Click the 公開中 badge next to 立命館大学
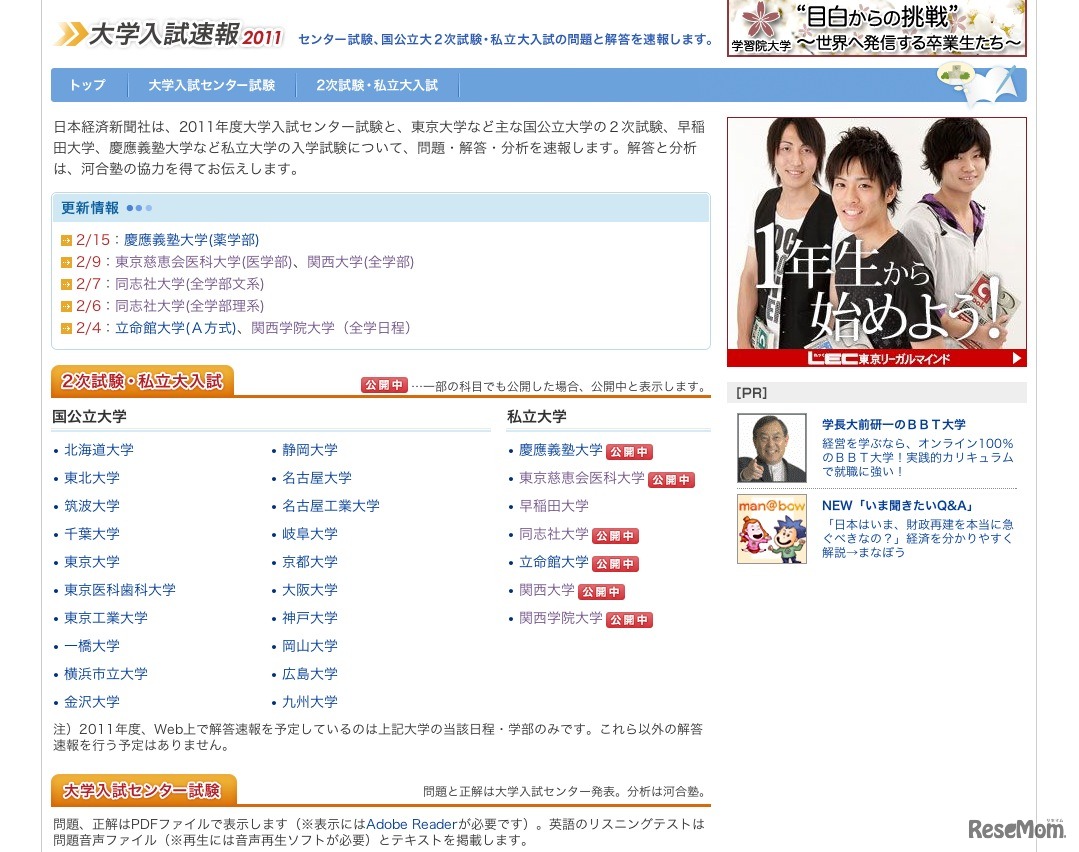This screenshot has width=1079, height=852. (x=616, y=564)
